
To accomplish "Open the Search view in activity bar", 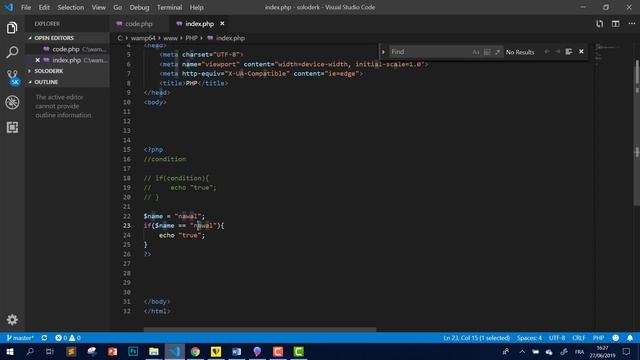I will click(12, 52).
